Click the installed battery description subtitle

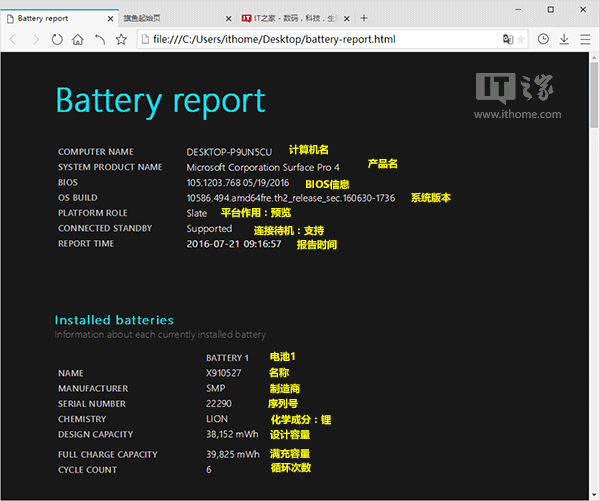[160, 335]
